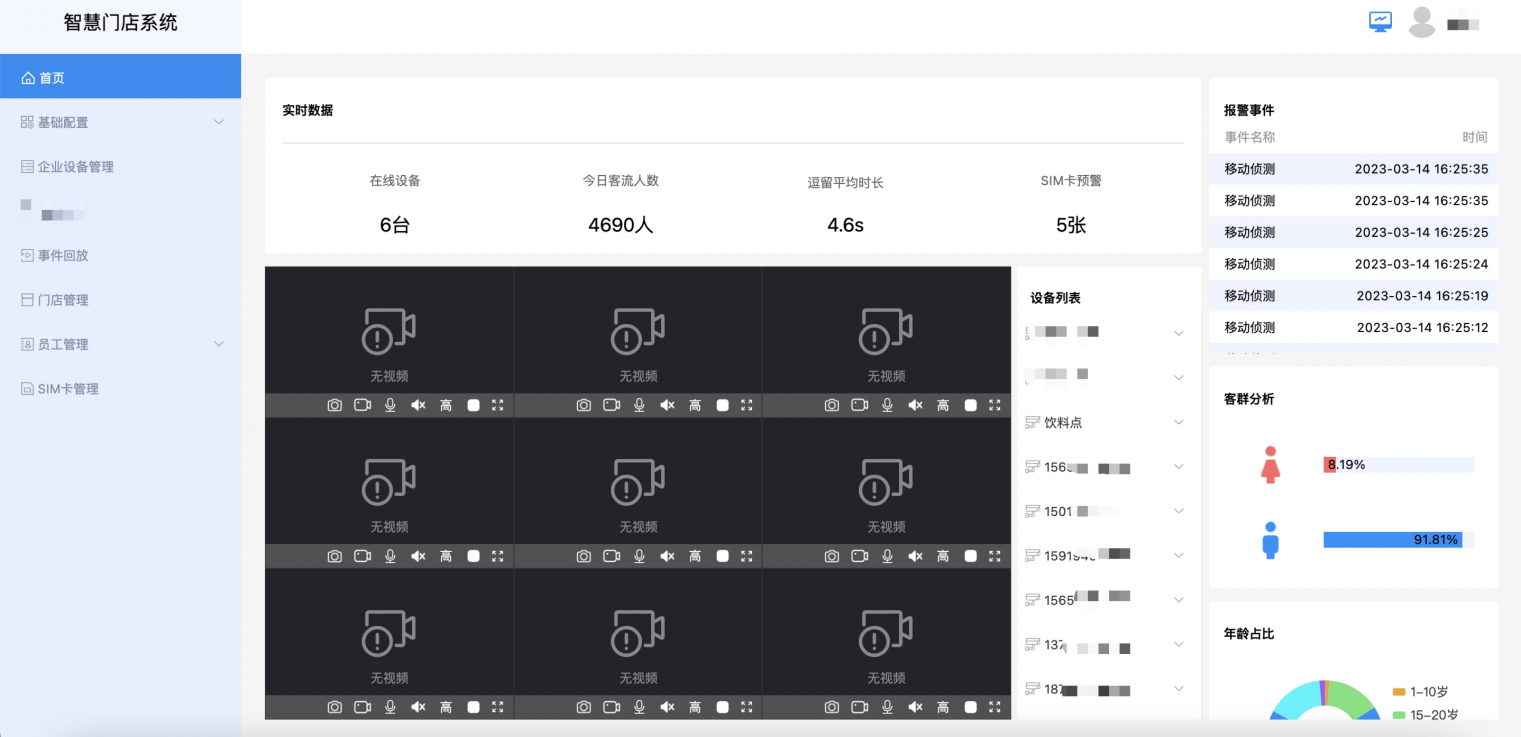Start recording in the bottom-middle video tile
The image size is (1521, 737).
[612, 707]
